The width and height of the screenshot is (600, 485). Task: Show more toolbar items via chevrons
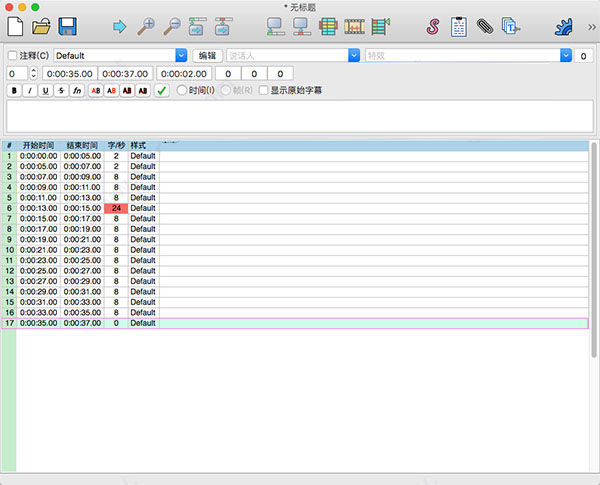pos(592,27)
